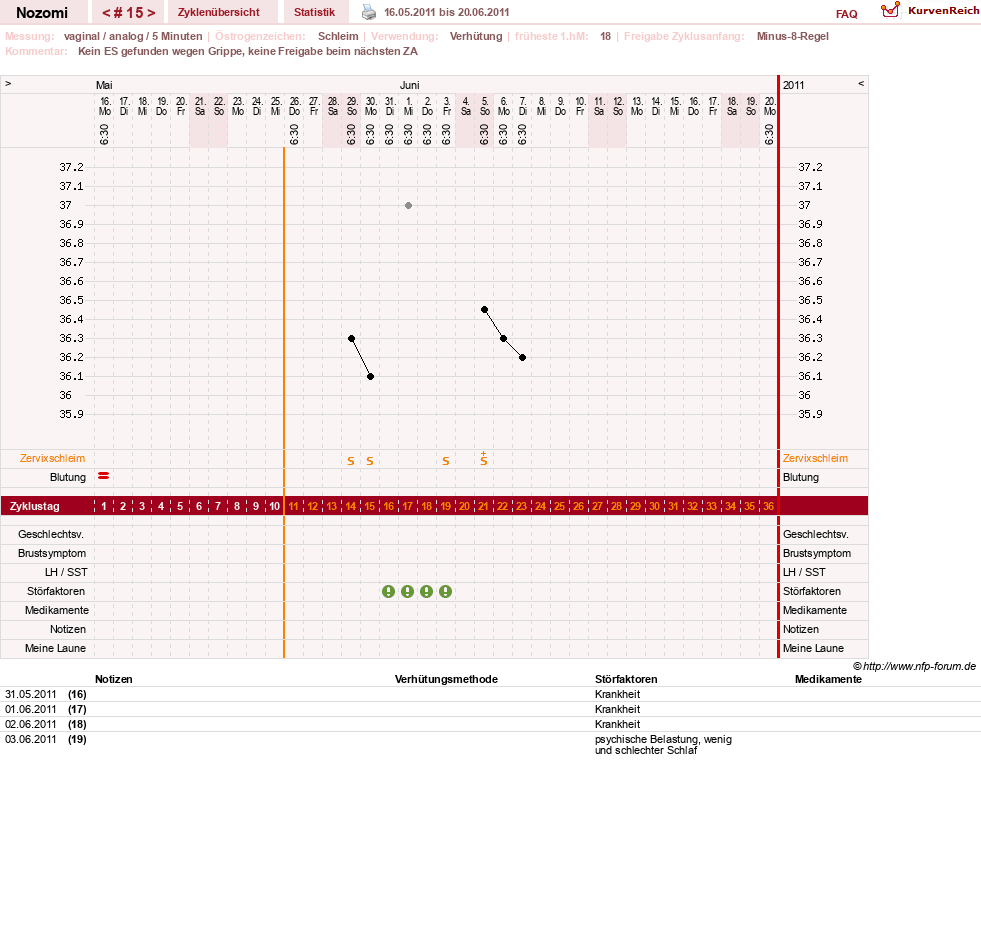Click the right-side Zervixschleim label
Screen dimensions: 981x952
[x=815, y=458]
